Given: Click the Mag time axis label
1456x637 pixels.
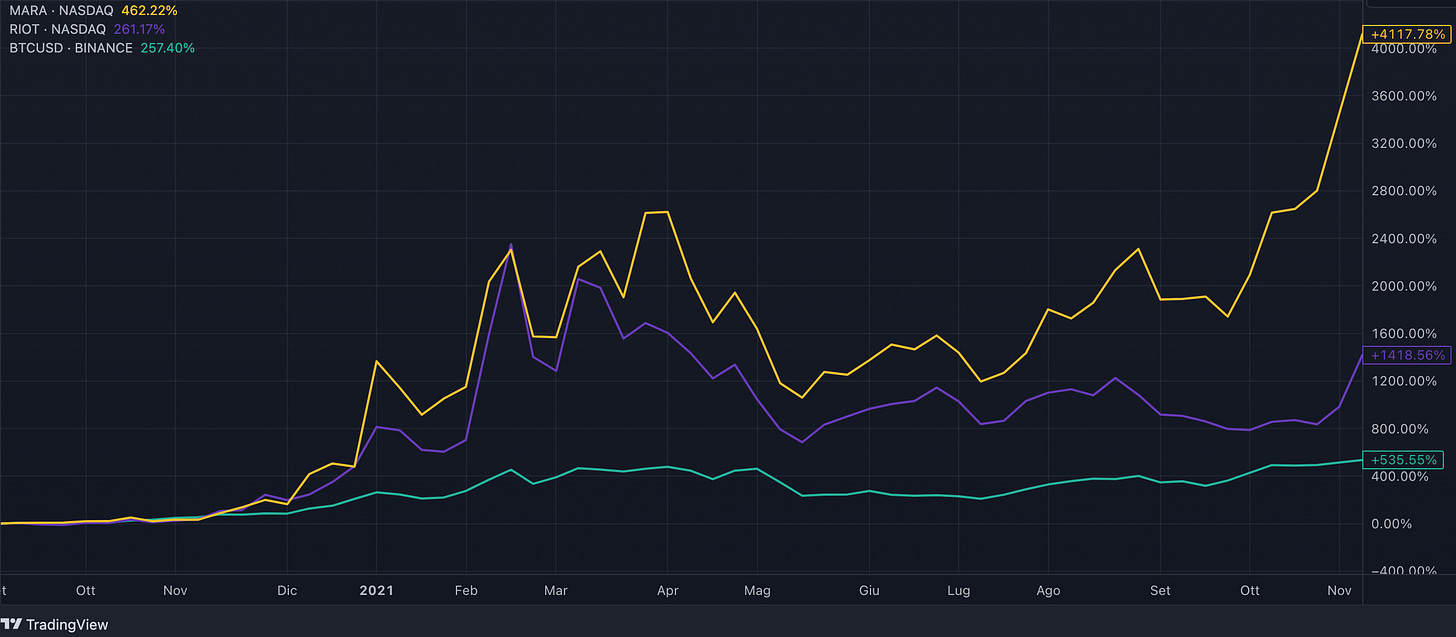Looking at the screenshot, I should pos(758,591).
